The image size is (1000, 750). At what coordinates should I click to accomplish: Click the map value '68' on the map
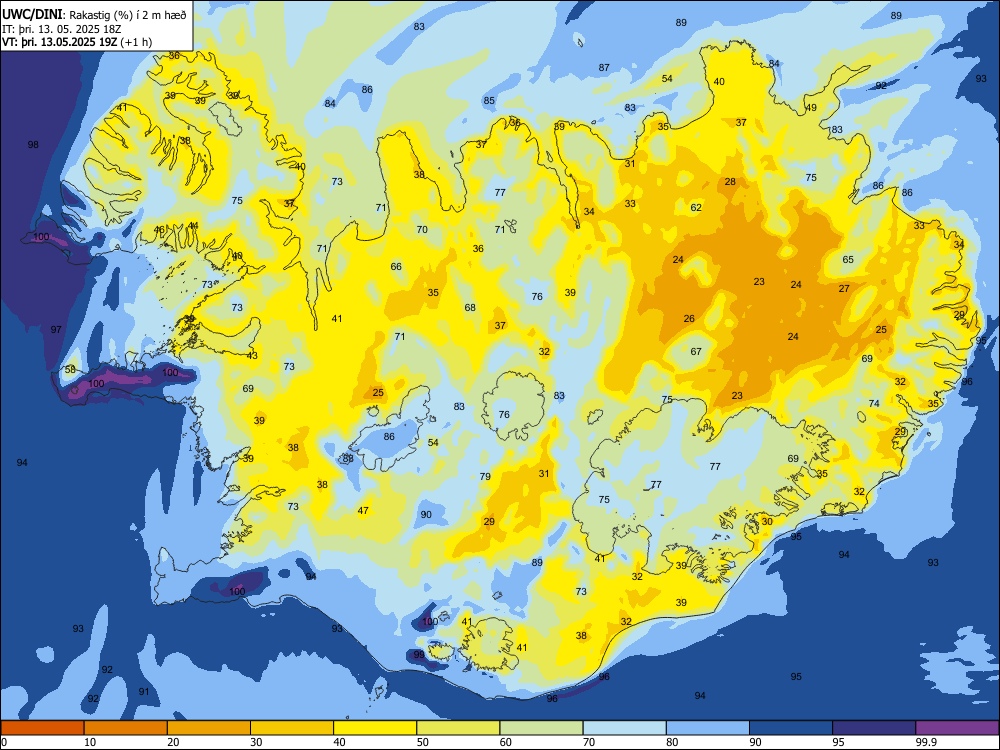coord(470,308)
